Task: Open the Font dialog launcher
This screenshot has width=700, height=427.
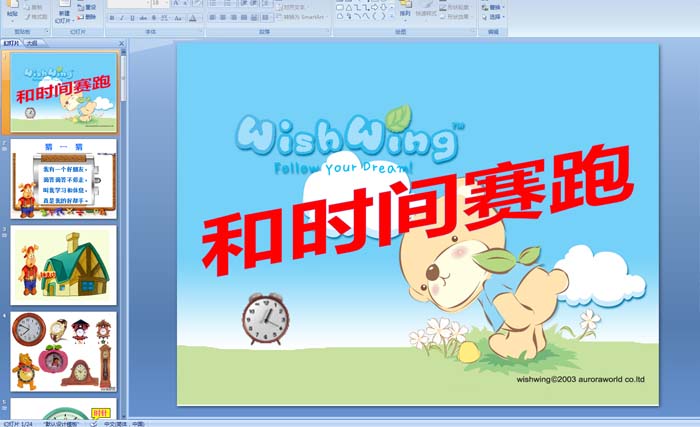Action: (200, 32)
